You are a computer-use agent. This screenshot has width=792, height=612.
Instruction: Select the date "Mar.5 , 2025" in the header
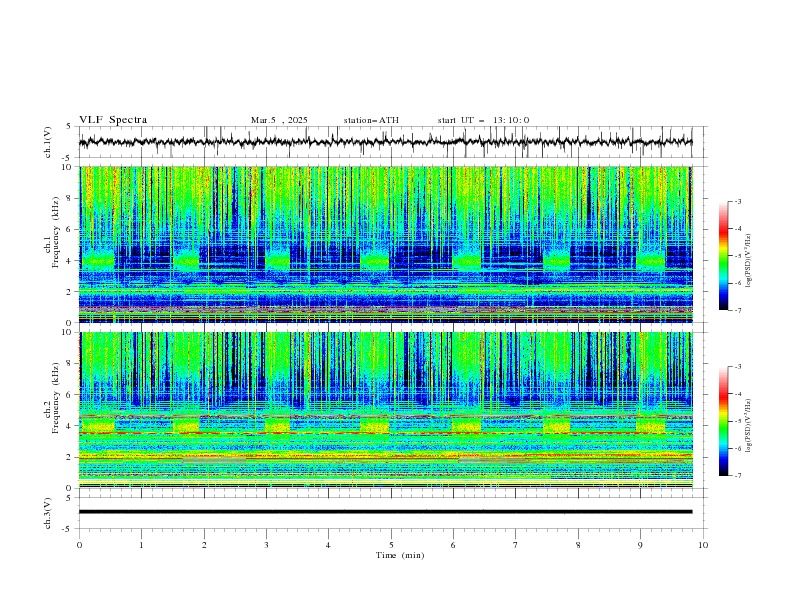click(279, 120)
